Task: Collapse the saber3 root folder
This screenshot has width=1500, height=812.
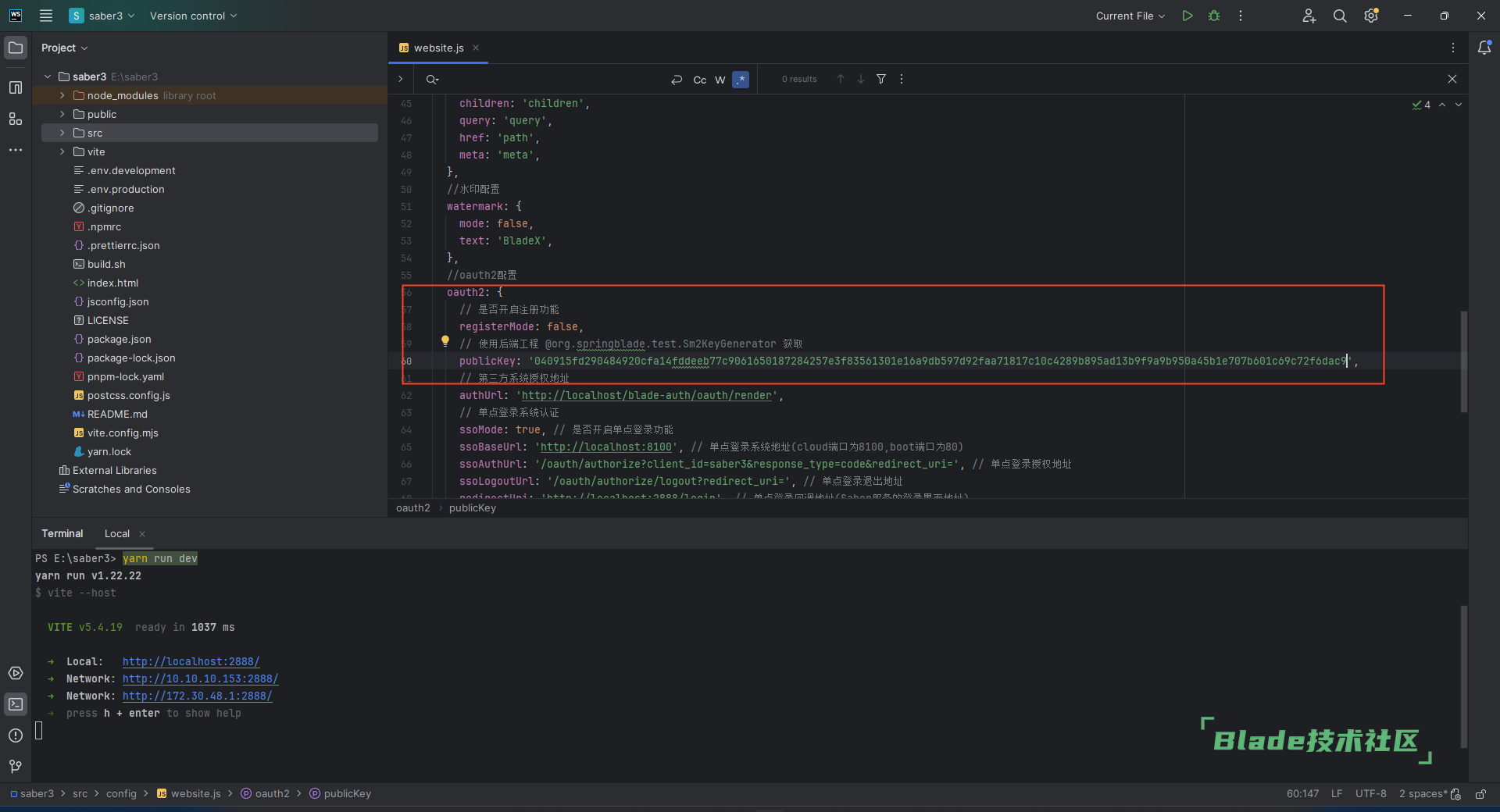Action: (48, 77)
